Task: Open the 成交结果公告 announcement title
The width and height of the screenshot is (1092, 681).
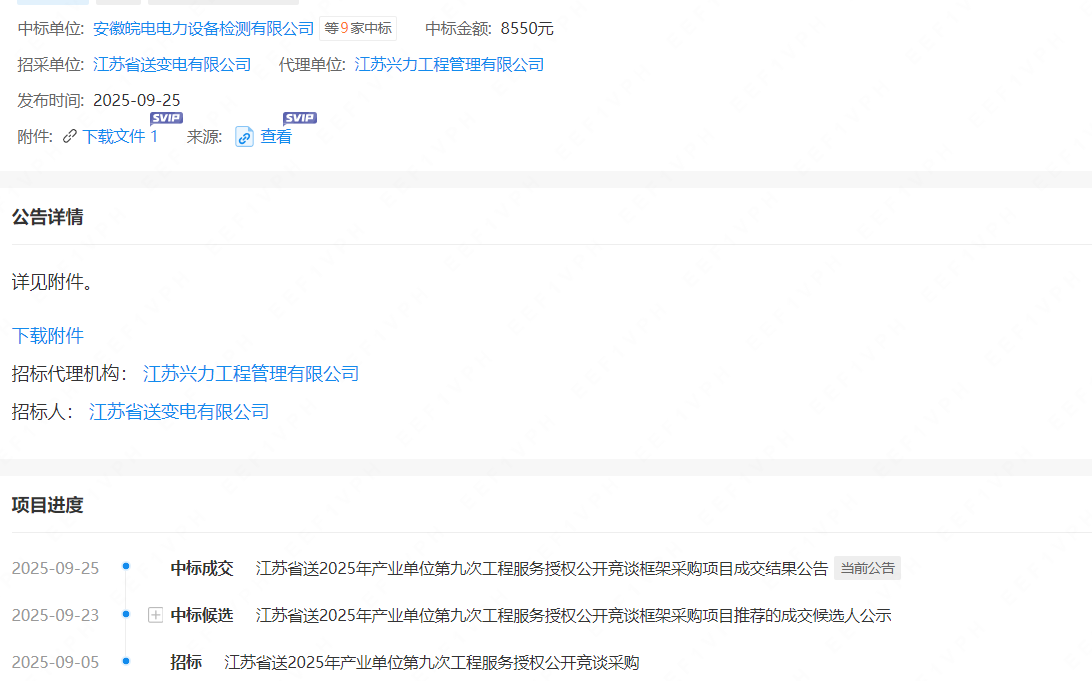Action: point(542,568)
